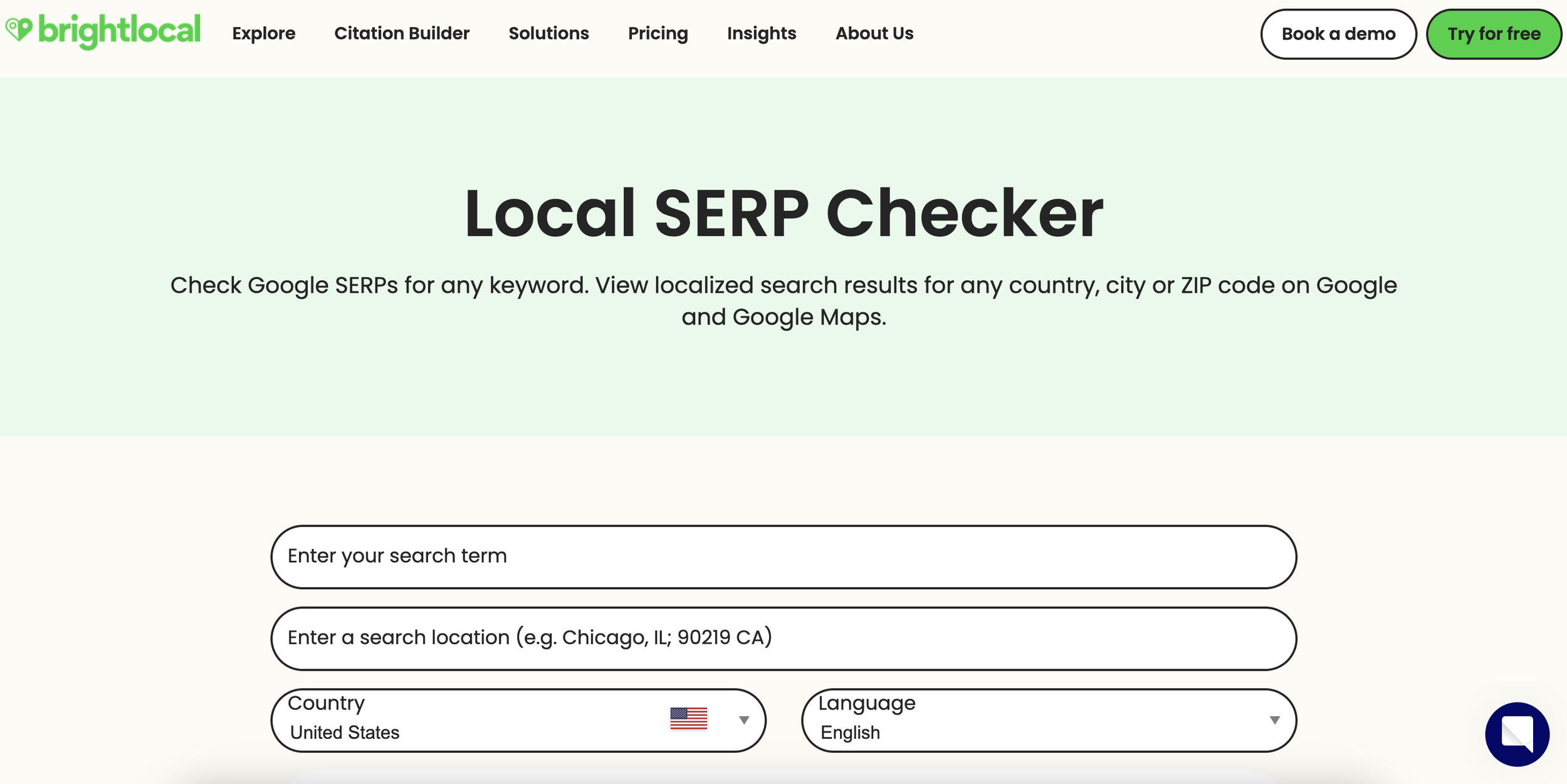Click the United States flag icon
Image resolution: width=1567 pixels, height=784 pixels.
[x=688, y=718]
